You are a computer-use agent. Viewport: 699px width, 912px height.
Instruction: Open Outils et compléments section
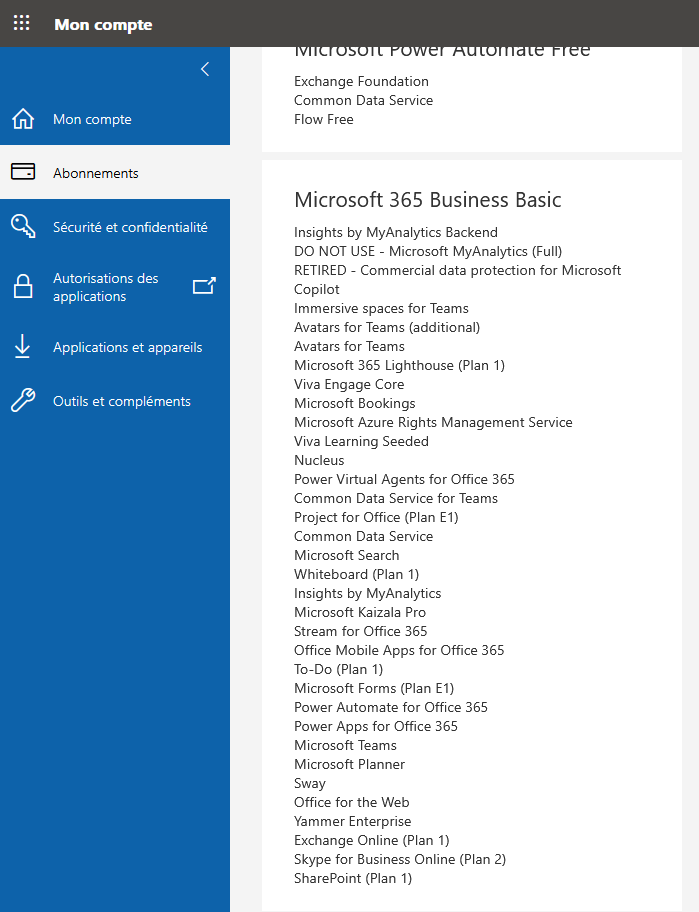(115, 401)
